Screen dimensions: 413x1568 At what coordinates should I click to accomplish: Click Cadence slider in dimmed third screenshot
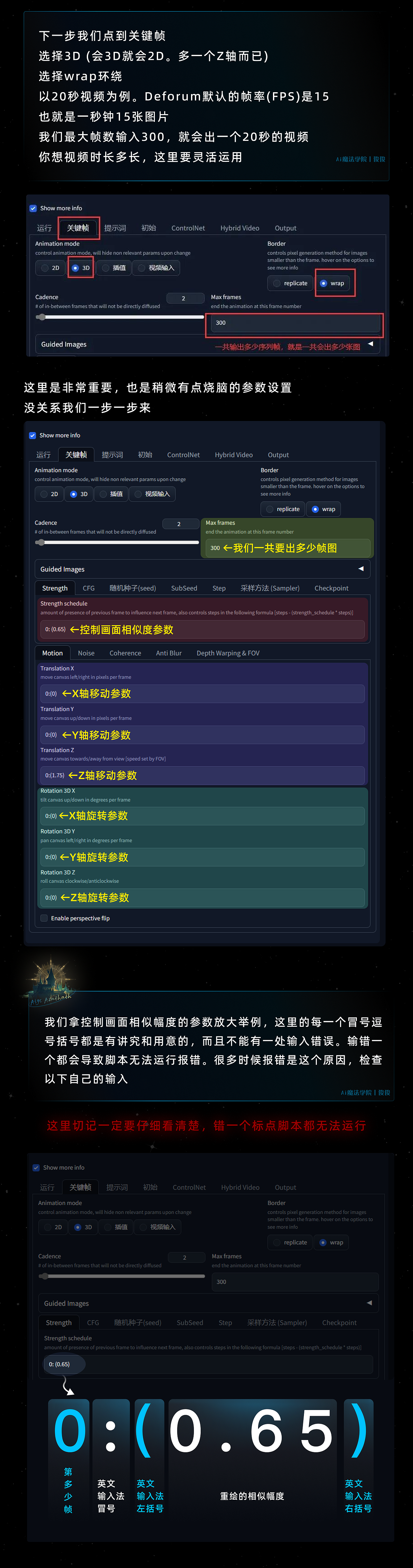[x=122, y=1276]
